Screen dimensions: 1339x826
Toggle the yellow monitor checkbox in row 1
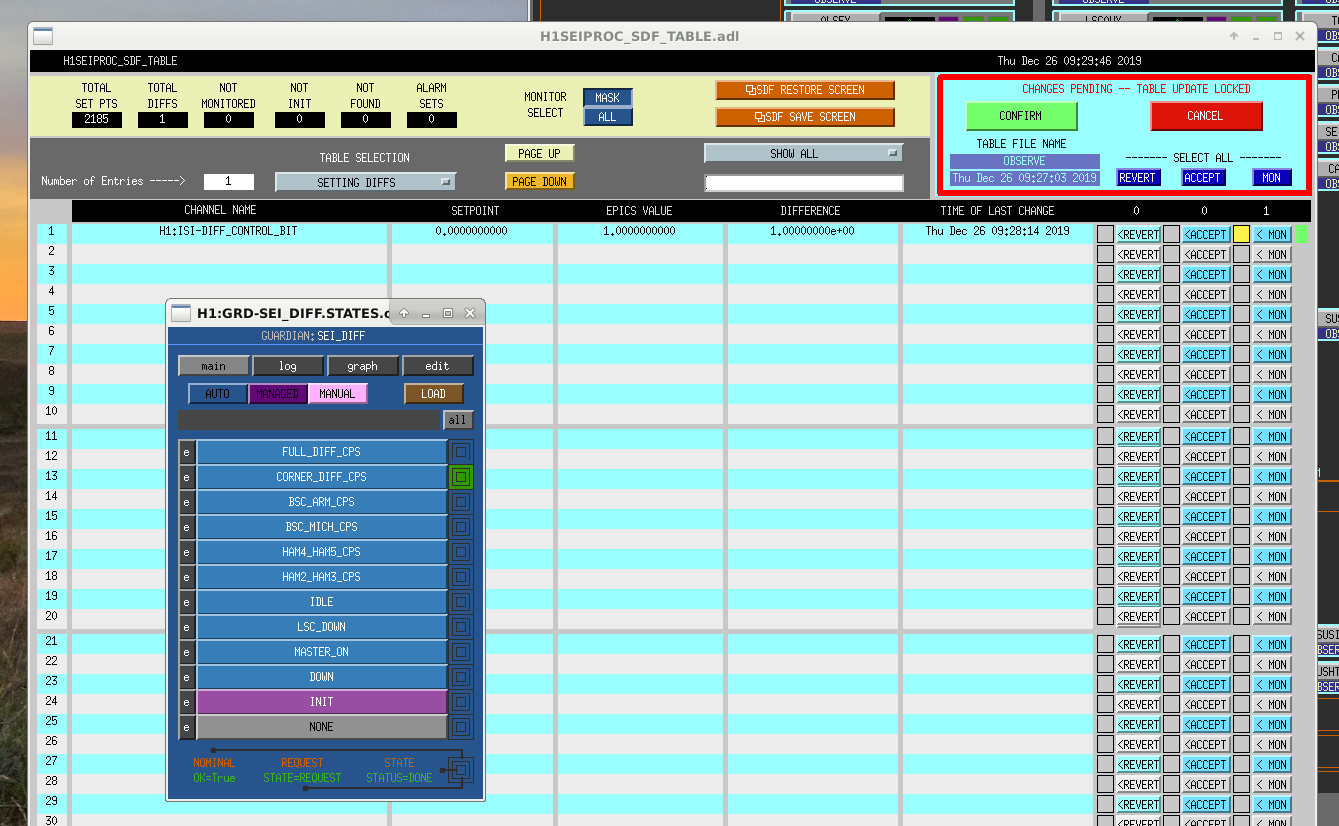pyautogui.click(x=1241, y=234)
